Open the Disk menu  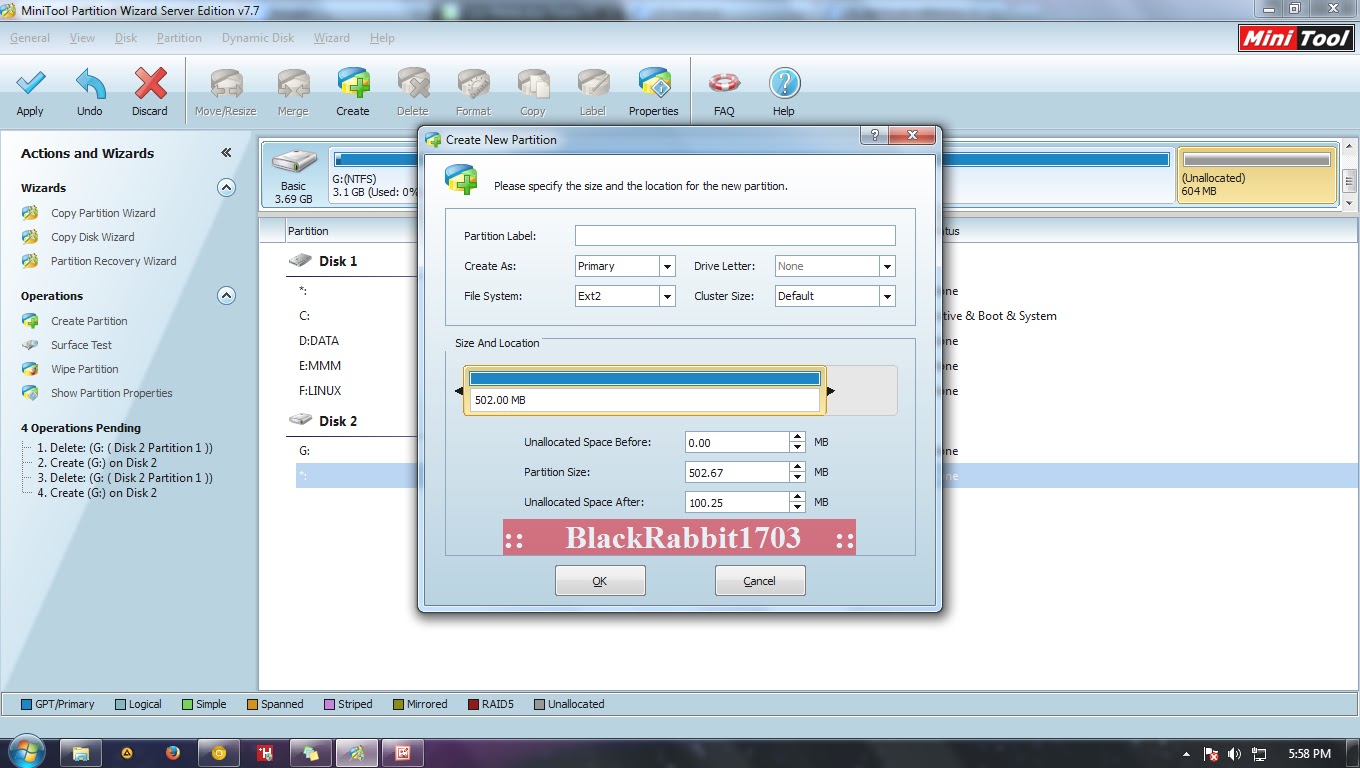click(x=126, y=38)
